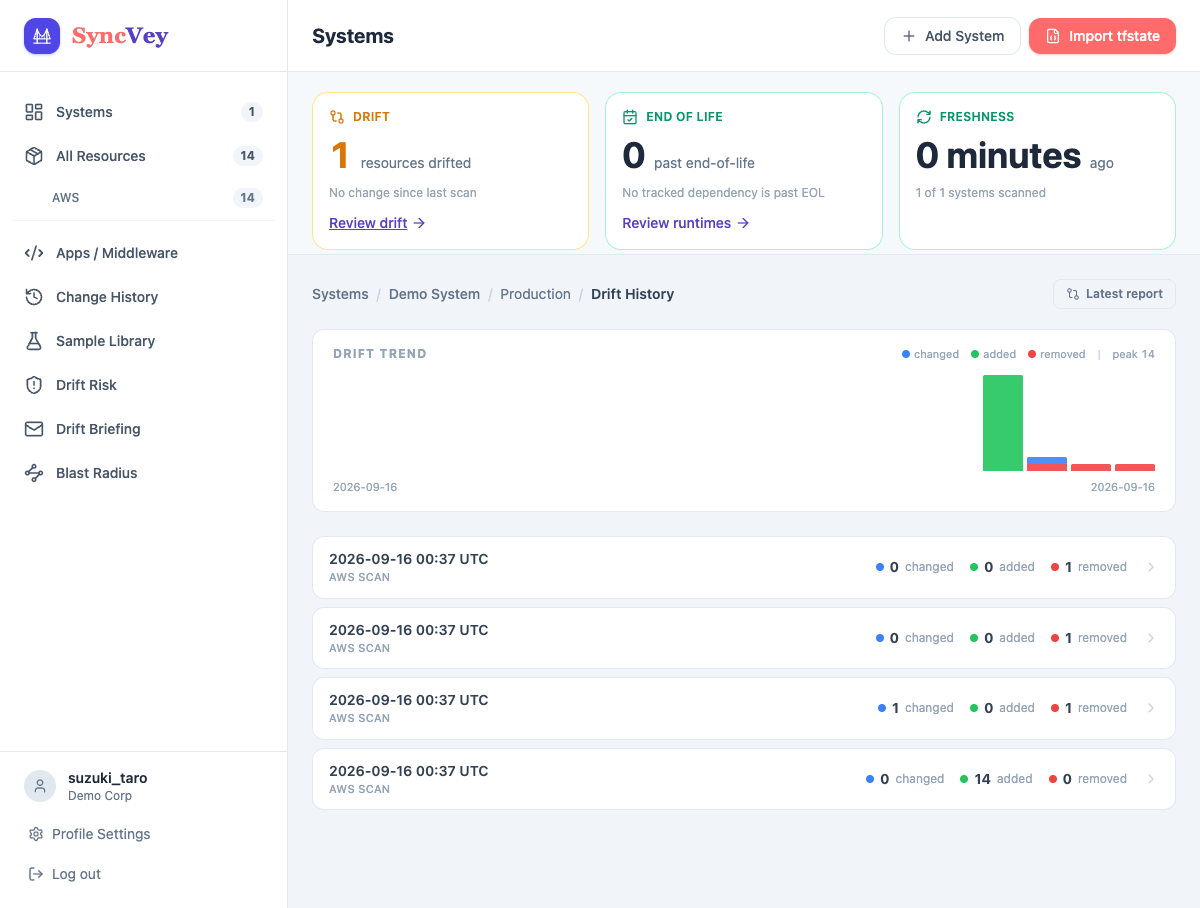
Task: Click the "changed" legend entry
Action: click(x=930, y=354)
